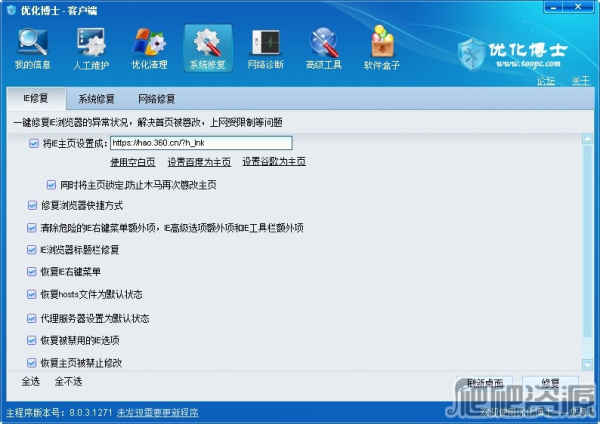Viewport: 600px width, 424px height.
Task: Toggle 恢复IE右键菜单 checkbox
Action: [x=32, y=272]
